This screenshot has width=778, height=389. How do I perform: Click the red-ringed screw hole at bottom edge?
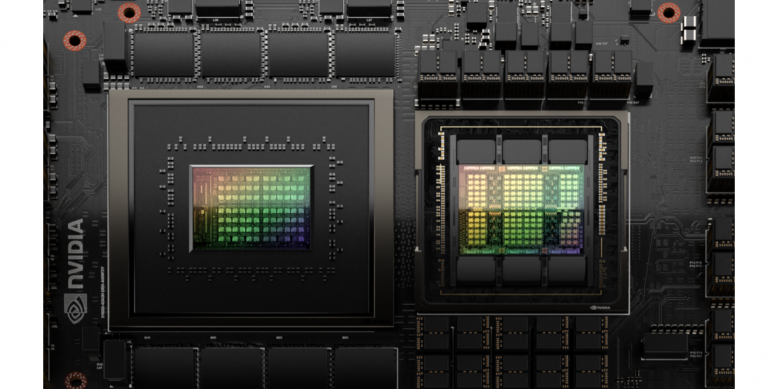click(75, 381)
